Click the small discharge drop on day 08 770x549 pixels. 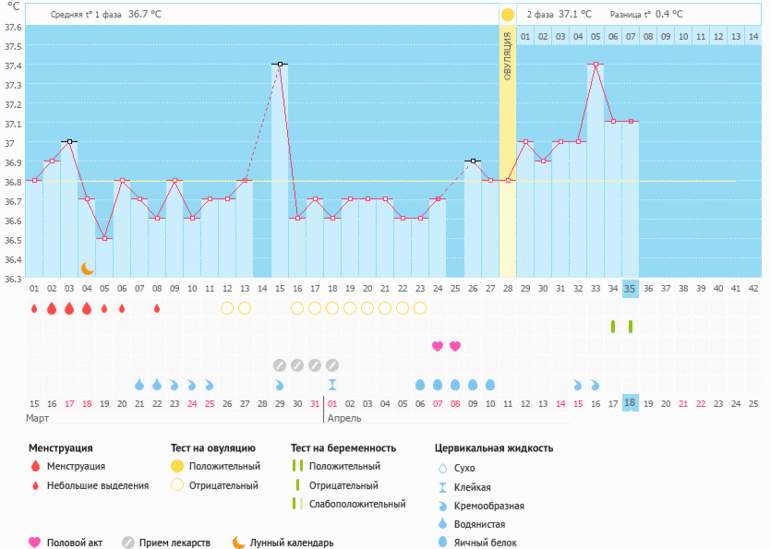[x=157, y=308]
